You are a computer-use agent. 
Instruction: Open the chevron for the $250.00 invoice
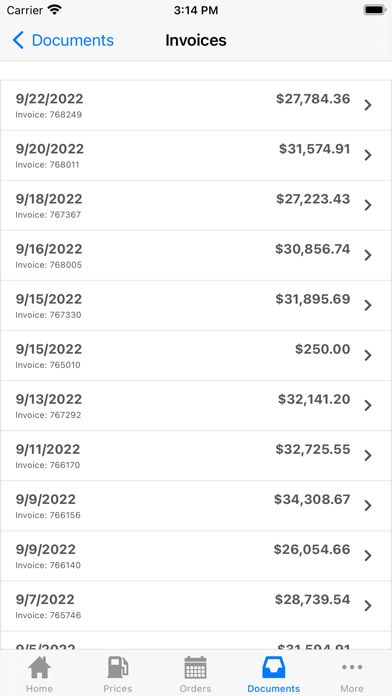pyautogui.click(x=368, y=356)
